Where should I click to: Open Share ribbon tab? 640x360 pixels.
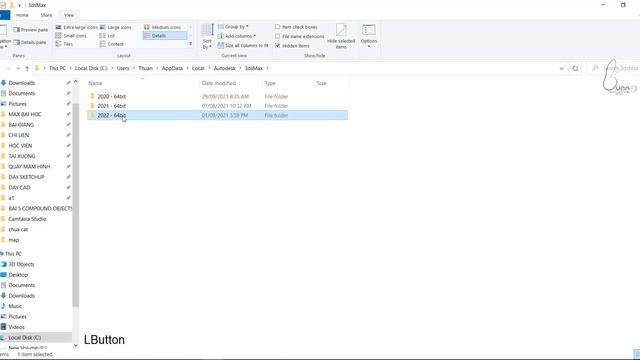coord(46,15)
